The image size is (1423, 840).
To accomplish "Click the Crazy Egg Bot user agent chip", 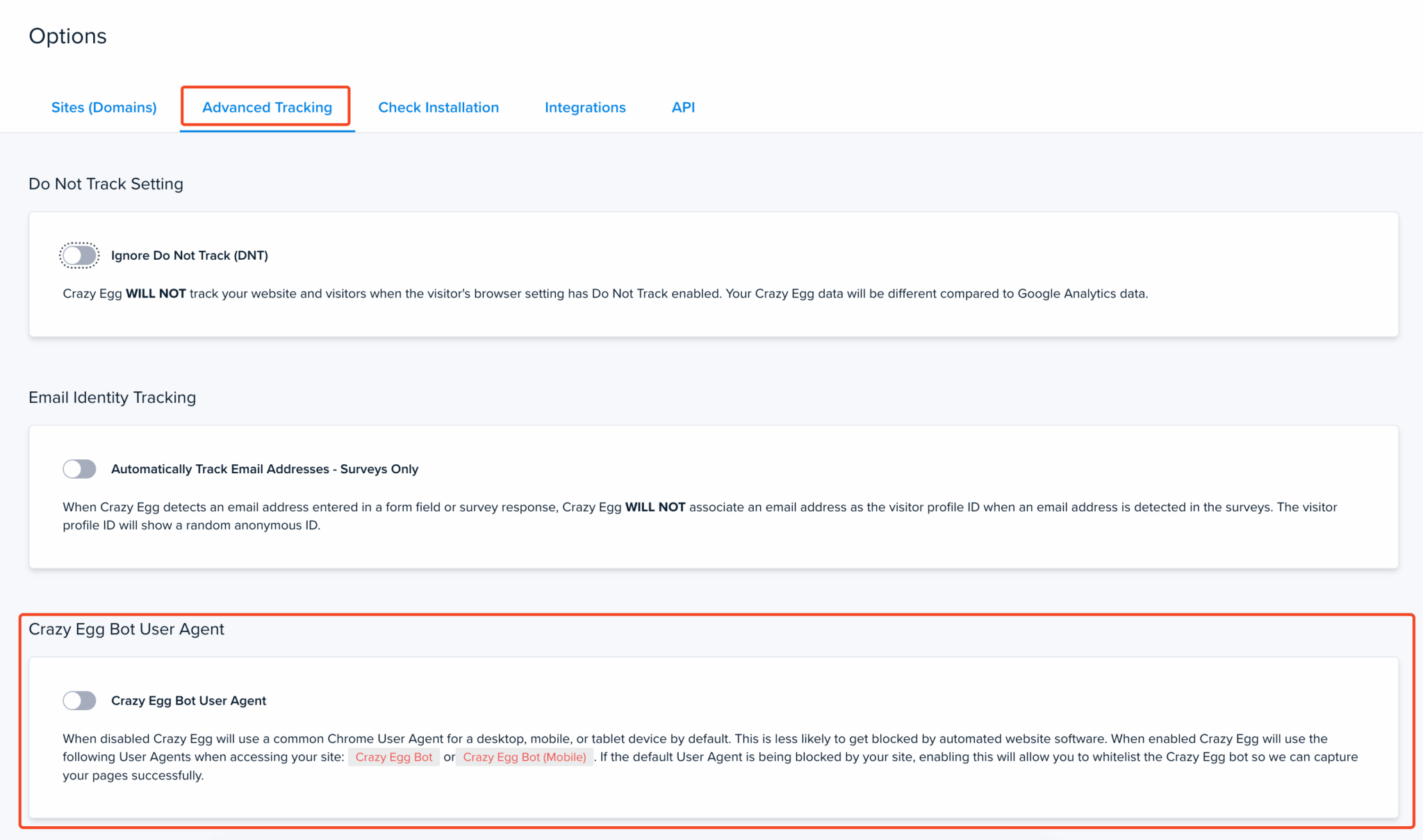I will [x=393, y=757].
